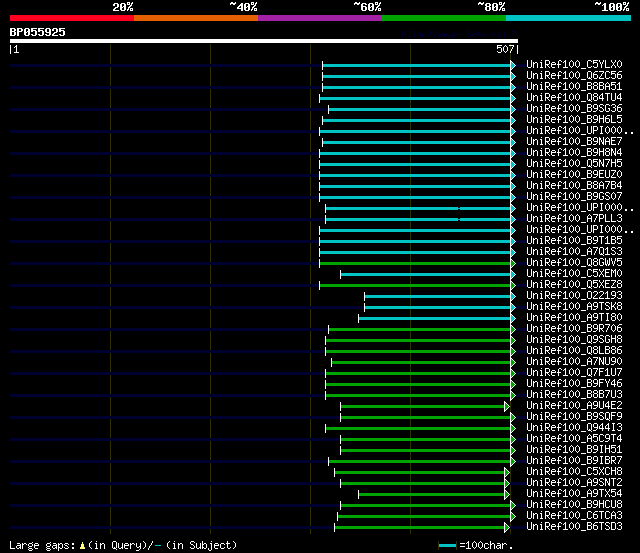
Task: Select the UniRef100_B9FY46 hit label
Action: click(x=574, y=384)
